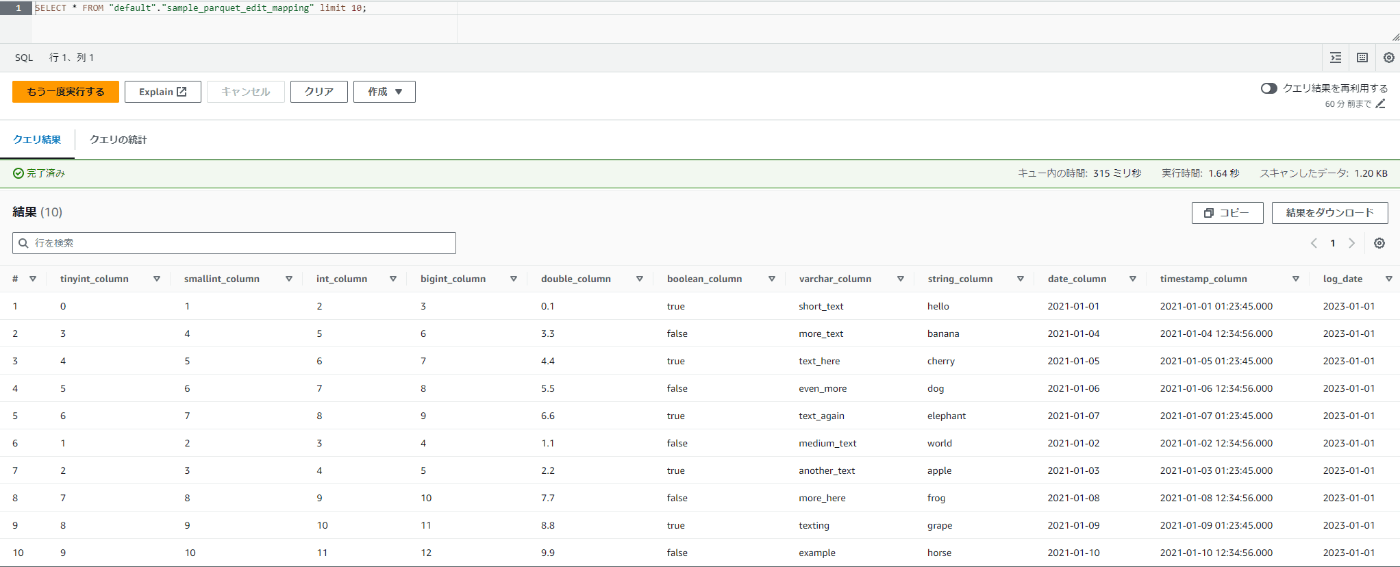Open the Explain external link button

point(163,92)
